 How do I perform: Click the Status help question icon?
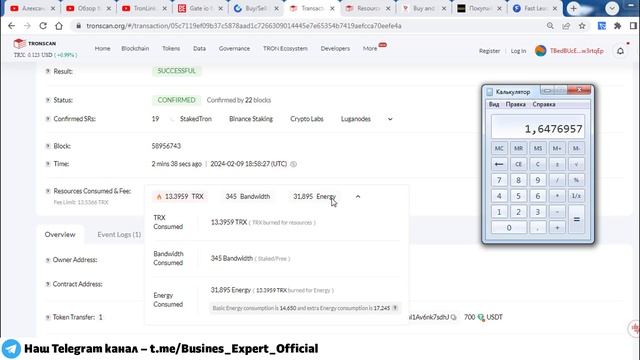48,100
